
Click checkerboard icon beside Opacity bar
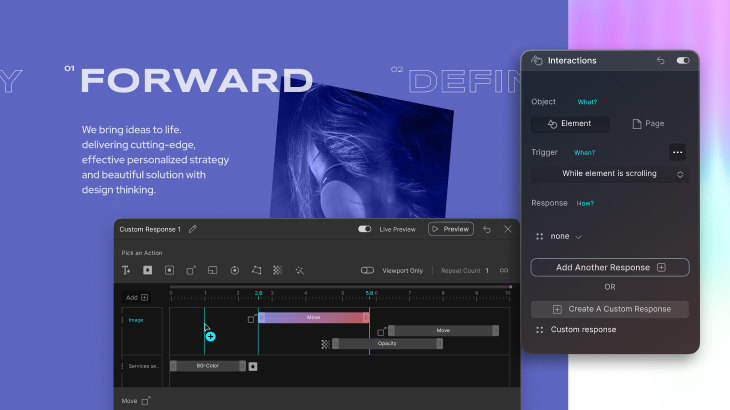click(x=325, y=344)
